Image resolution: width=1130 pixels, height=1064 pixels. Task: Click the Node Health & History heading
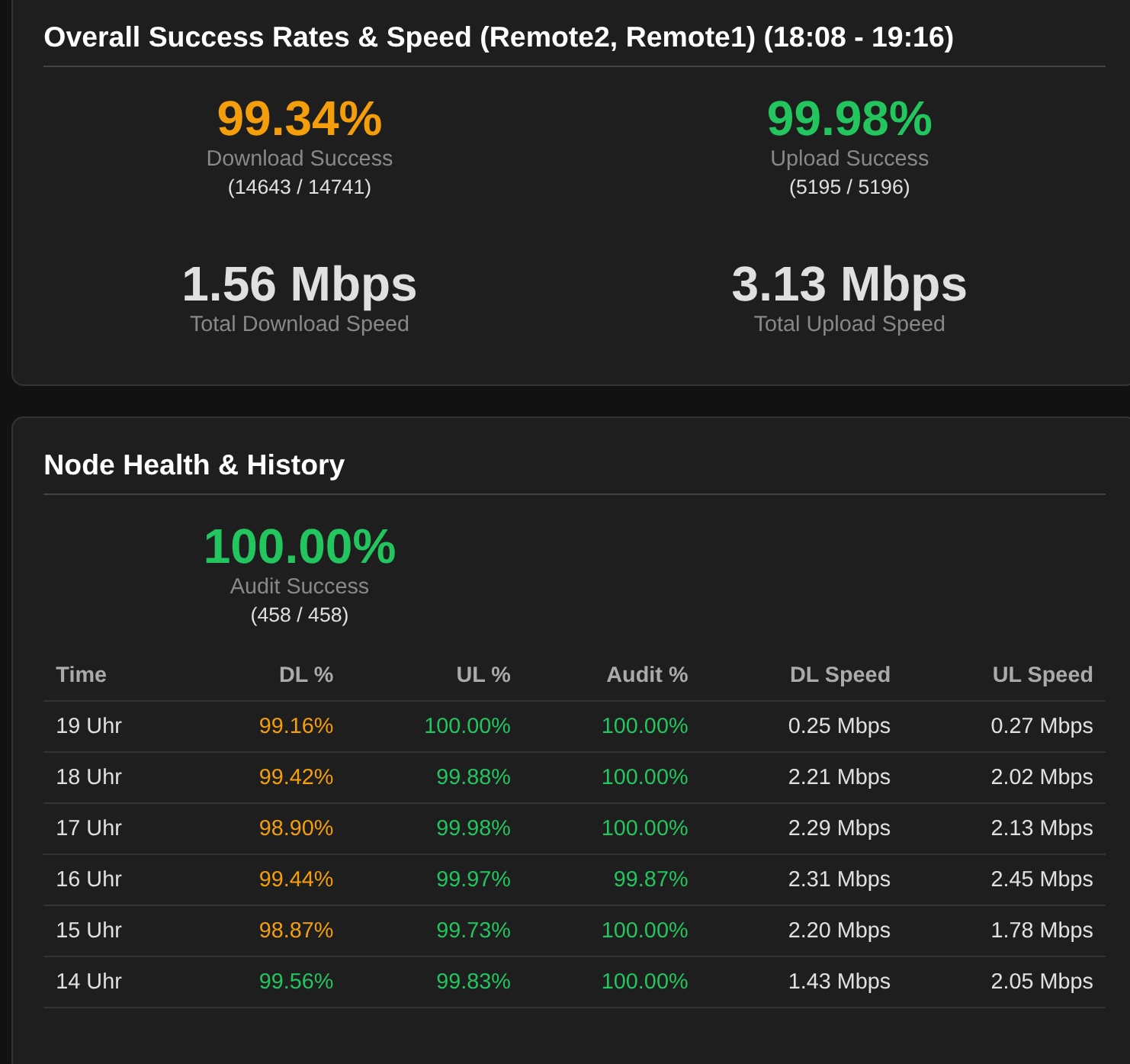pos(194,464)
